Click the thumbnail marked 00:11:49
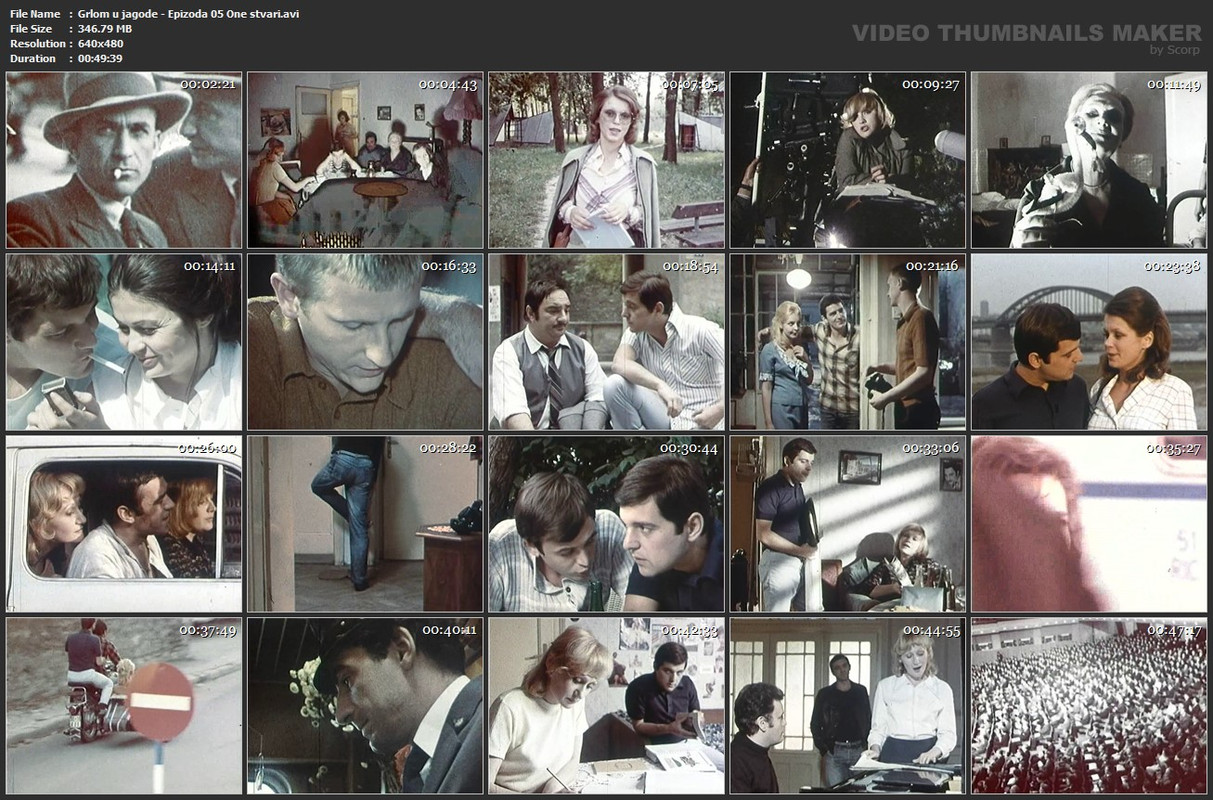Screen dimensions: 1213x800 (x=1089, y=160)
